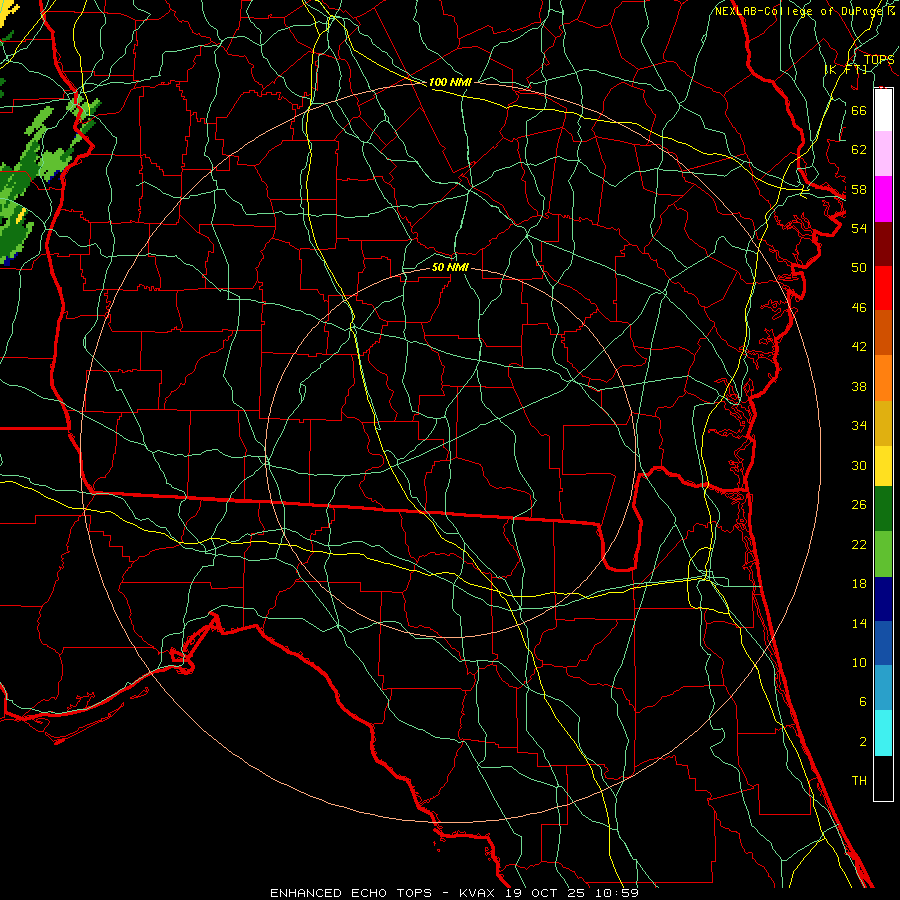Click the legend value 30

(x=859, y=465)
